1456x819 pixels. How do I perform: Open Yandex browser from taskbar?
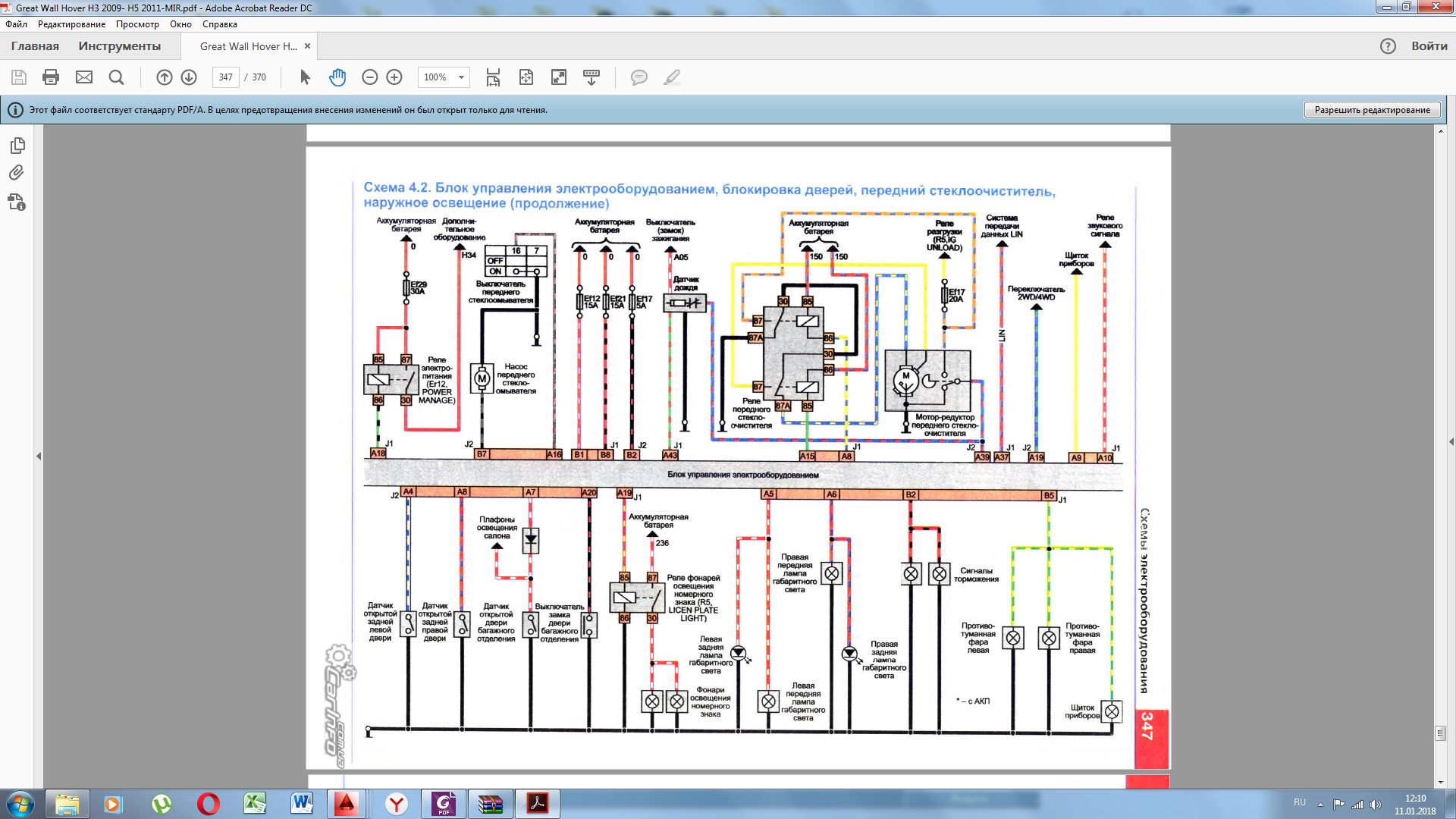(x=396, y=804)
